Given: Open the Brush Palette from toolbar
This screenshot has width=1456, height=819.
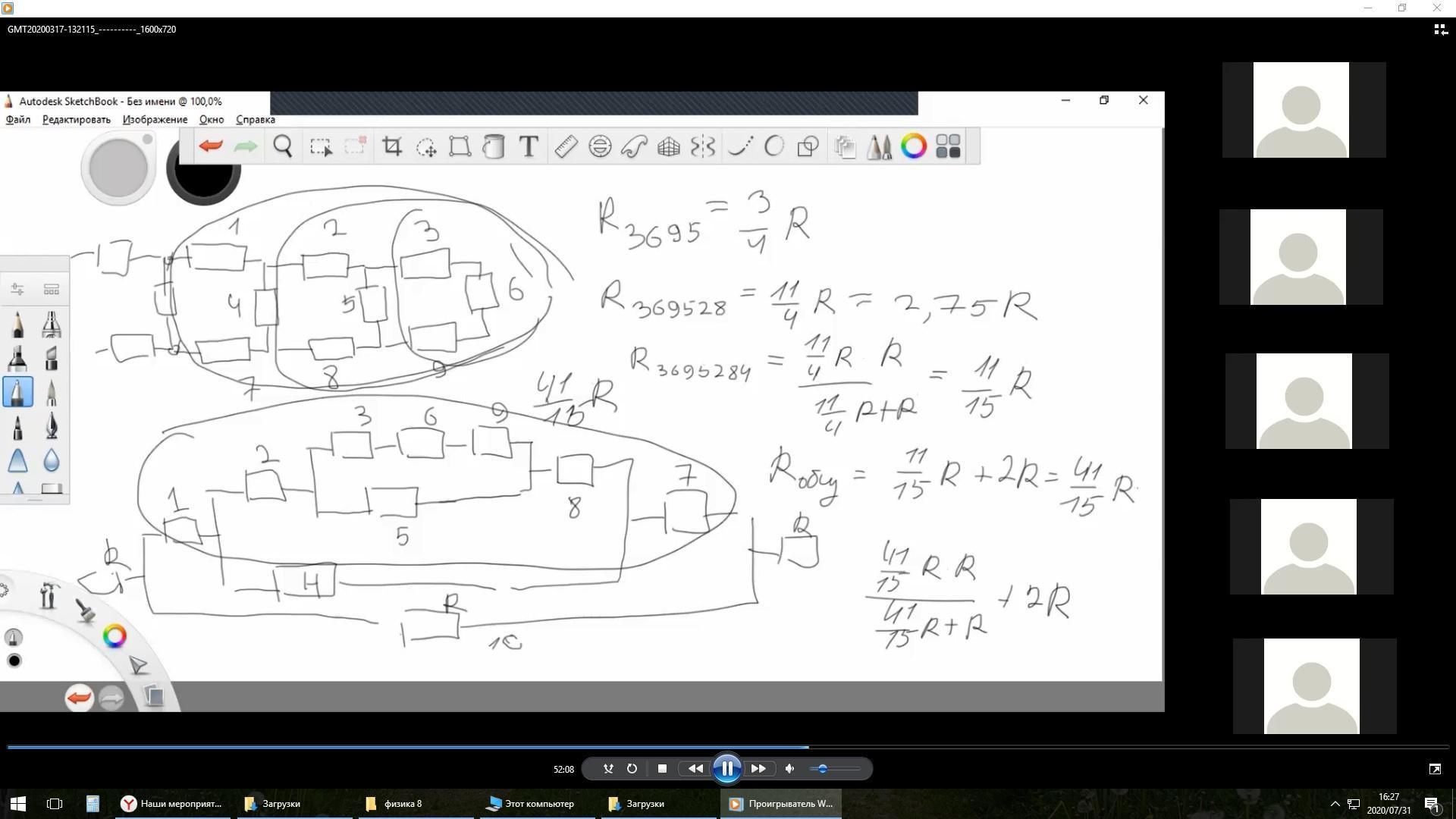Looking at the screenshot, I should 879,146.
